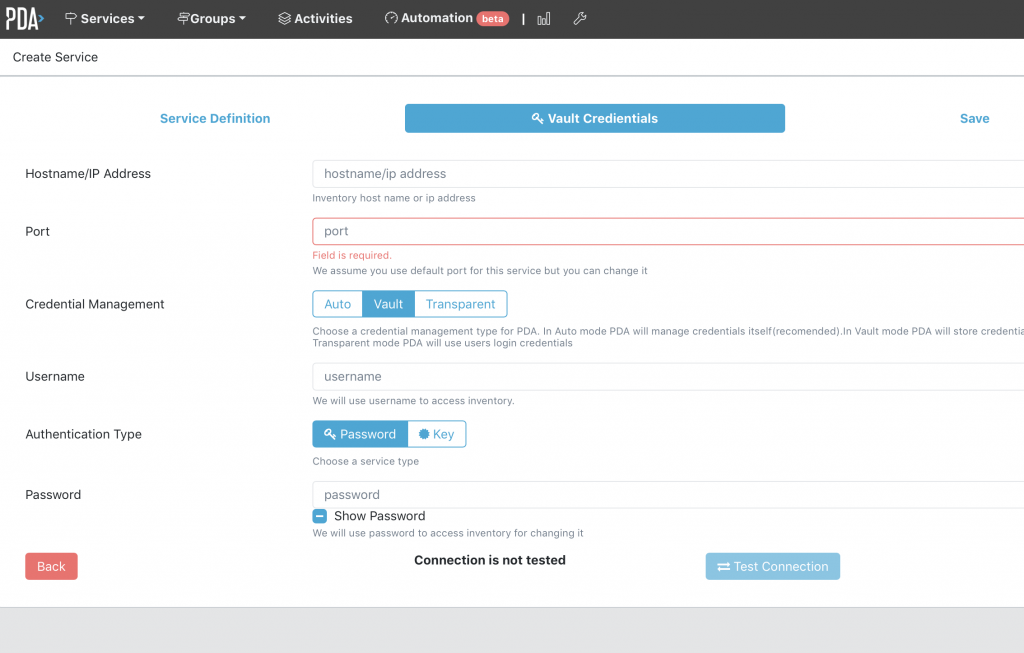Focus the Hostname/IP Address field
Viewport: 1024px width, 653px height.
point(668,174)
